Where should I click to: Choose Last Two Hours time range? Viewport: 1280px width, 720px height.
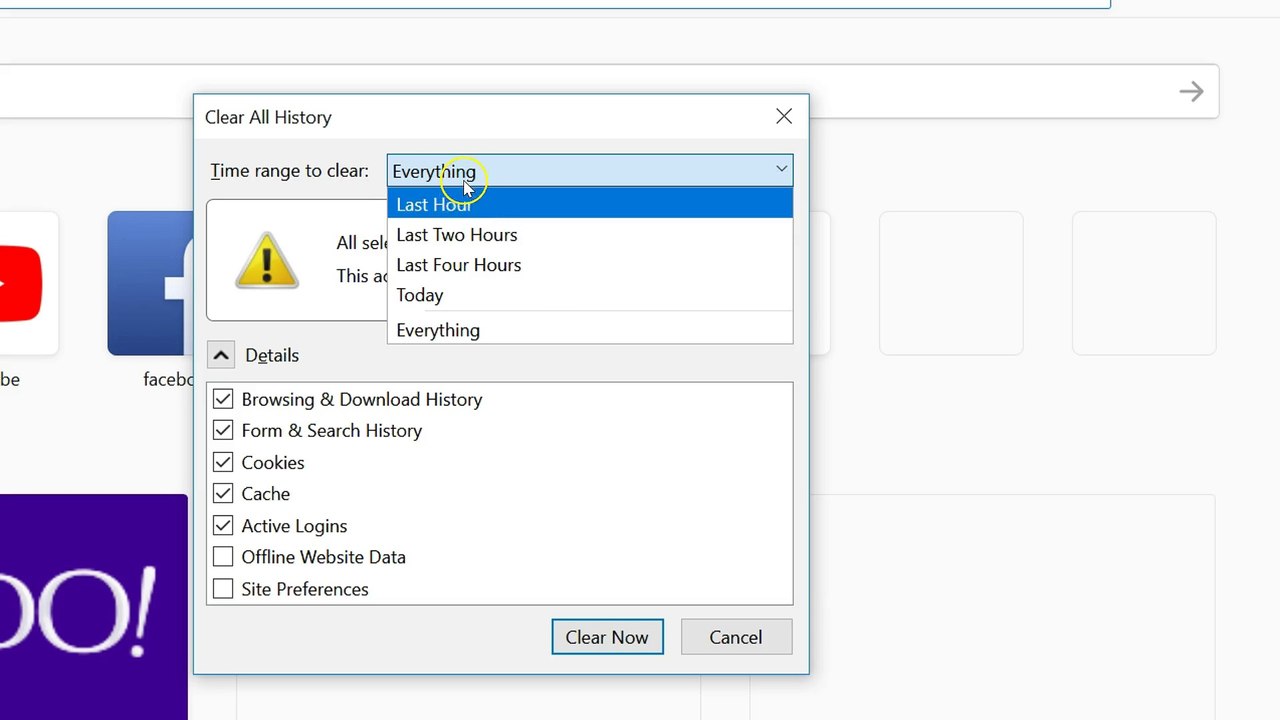[x=590, y=235]
